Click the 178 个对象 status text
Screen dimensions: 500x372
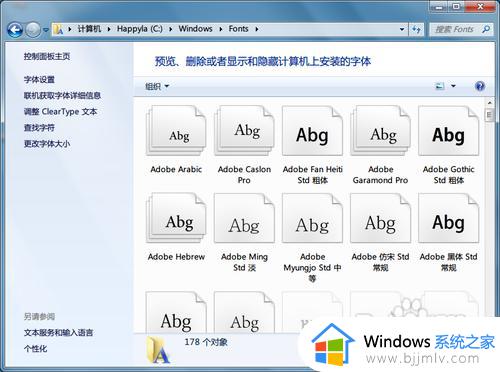point(206,342)
